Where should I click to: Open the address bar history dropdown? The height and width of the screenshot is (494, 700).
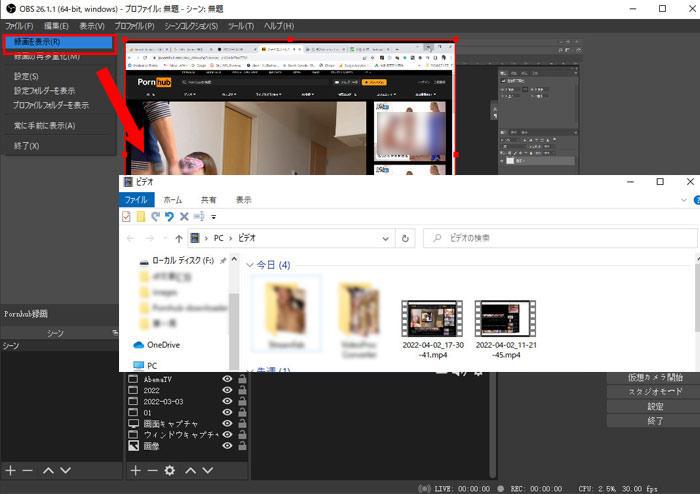pos(385,238)
